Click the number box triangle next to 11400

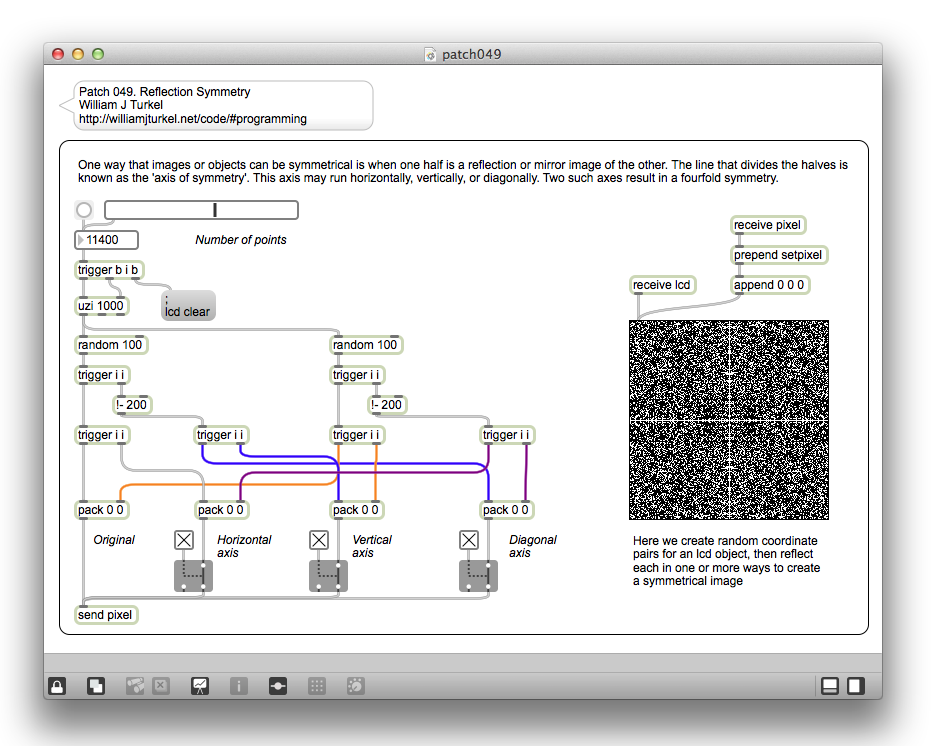click(x=81, y=240)
